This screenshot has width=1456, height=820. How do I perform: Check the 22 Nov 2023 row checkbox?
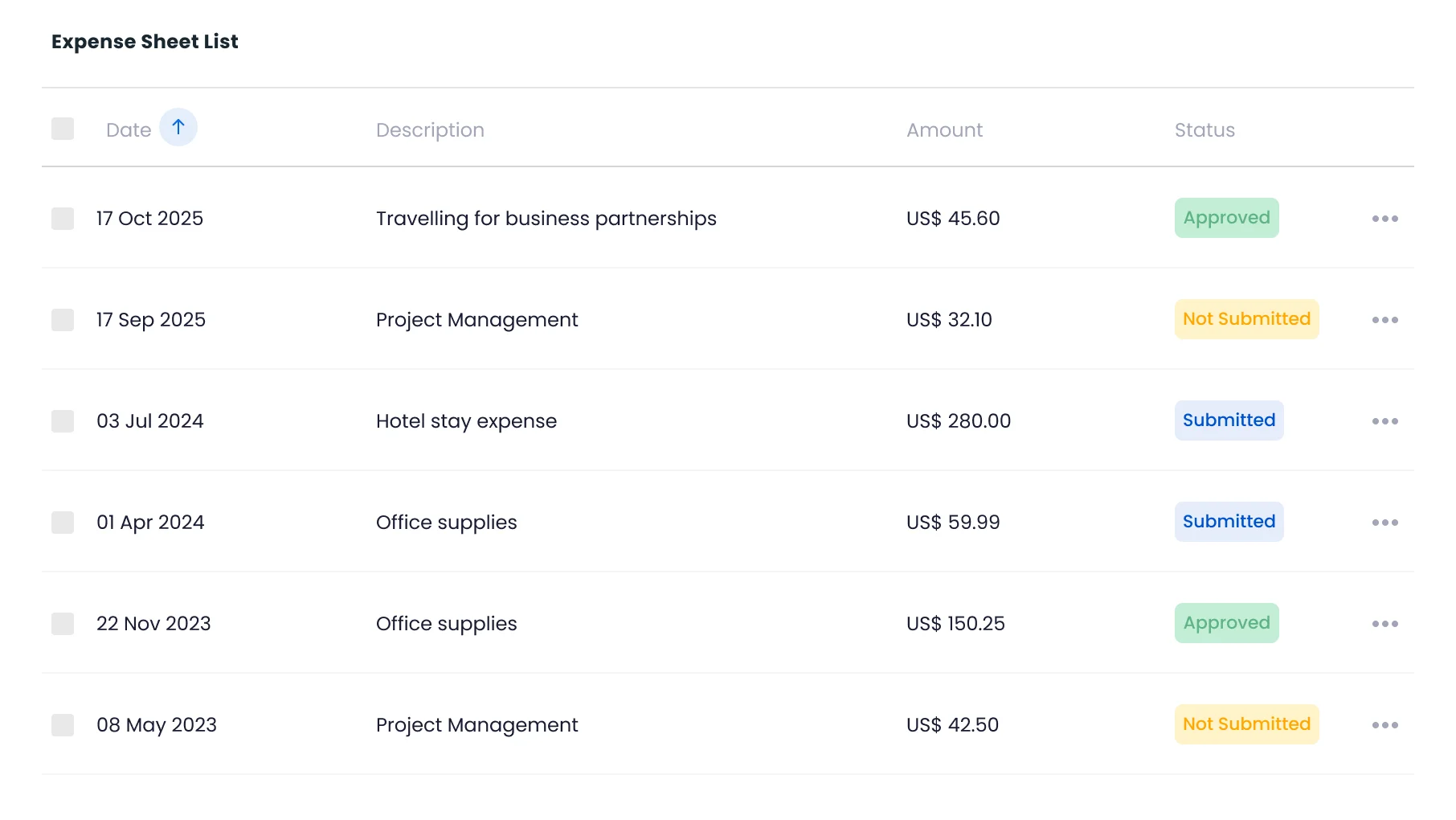[63, 624]
